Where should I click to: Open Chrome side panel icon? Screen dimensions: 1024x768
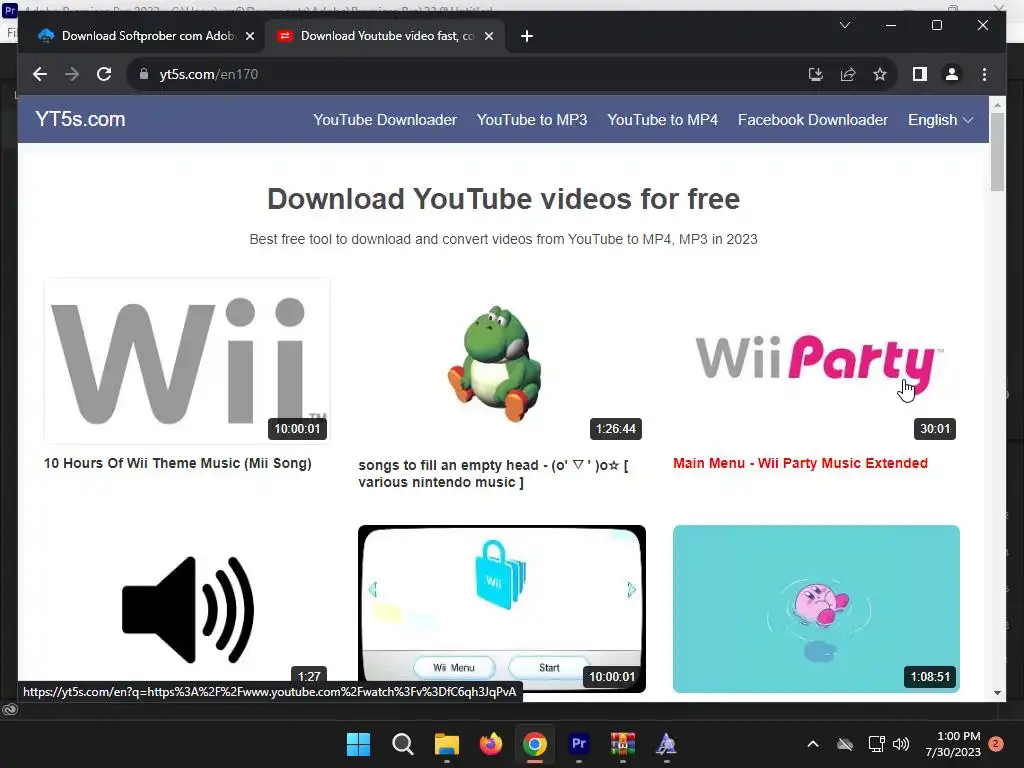920,74
